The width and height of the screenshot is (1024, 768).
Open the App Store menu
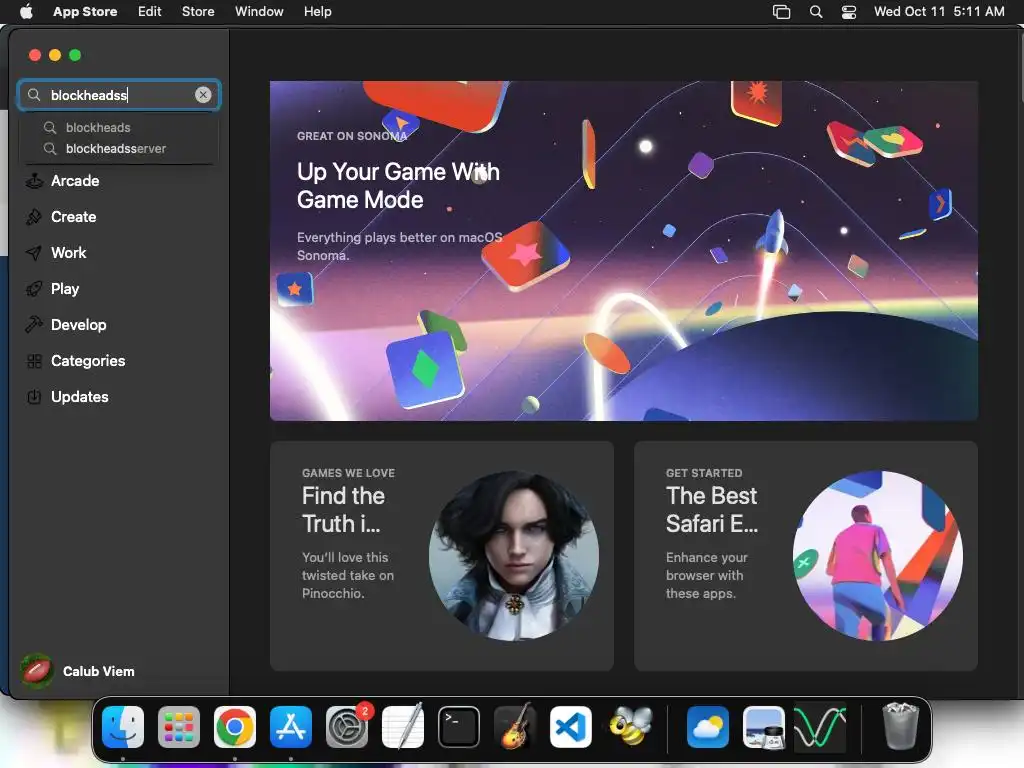point(85,12)
